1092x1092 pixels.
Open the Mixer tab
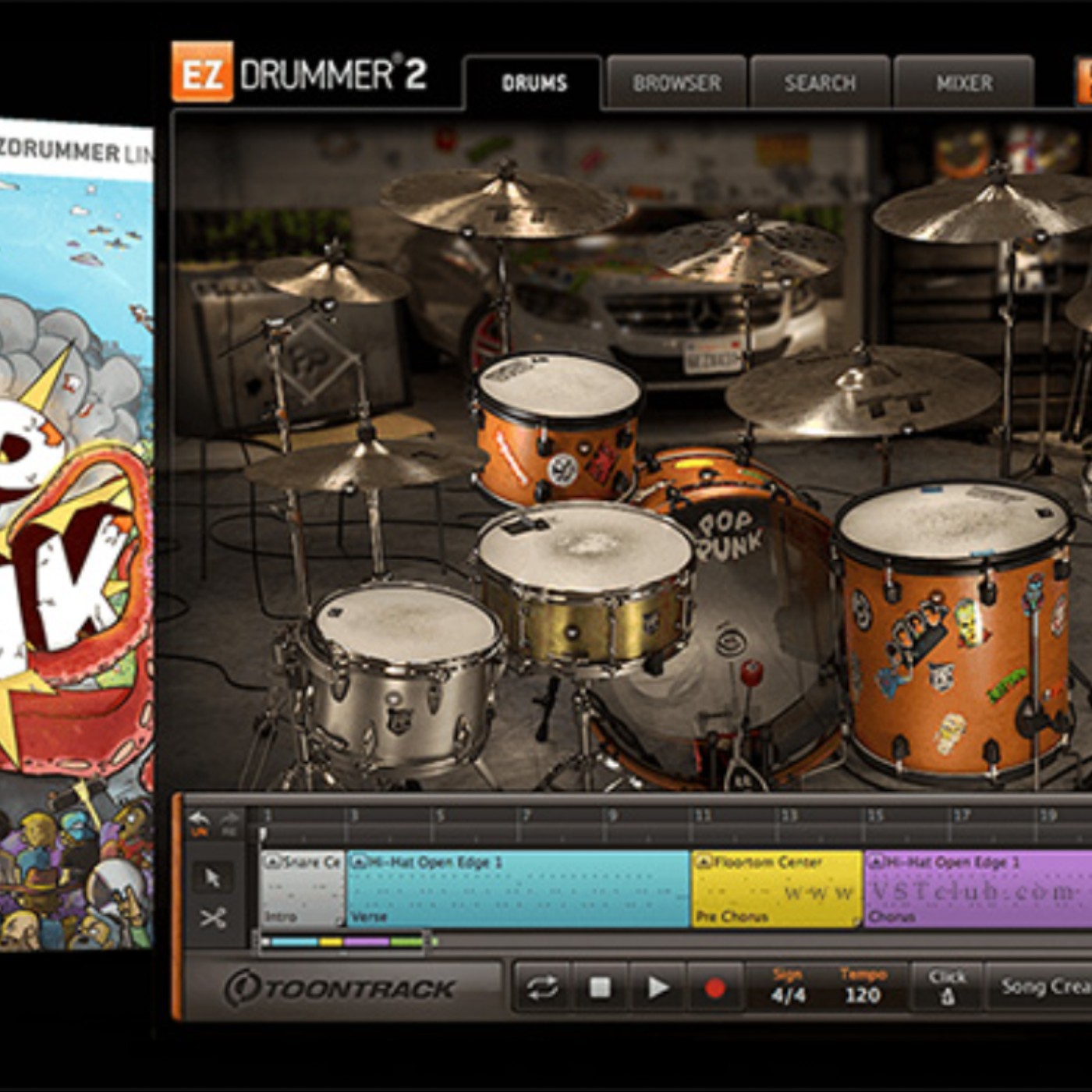coord(964,83)
